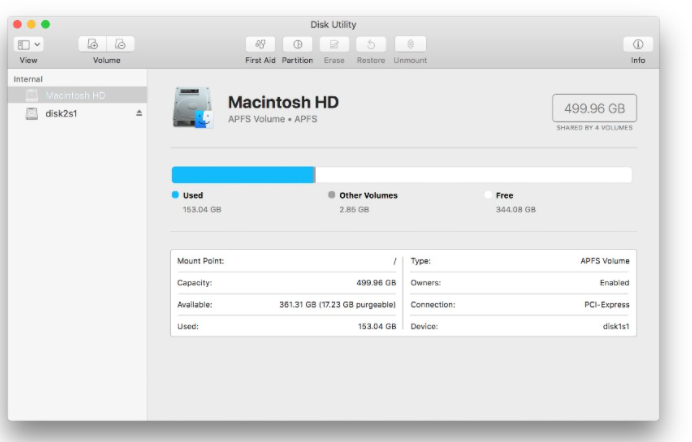This screenshot has height=442, width=692.
Task: Click the Available label in table
Action: point(195,305)
